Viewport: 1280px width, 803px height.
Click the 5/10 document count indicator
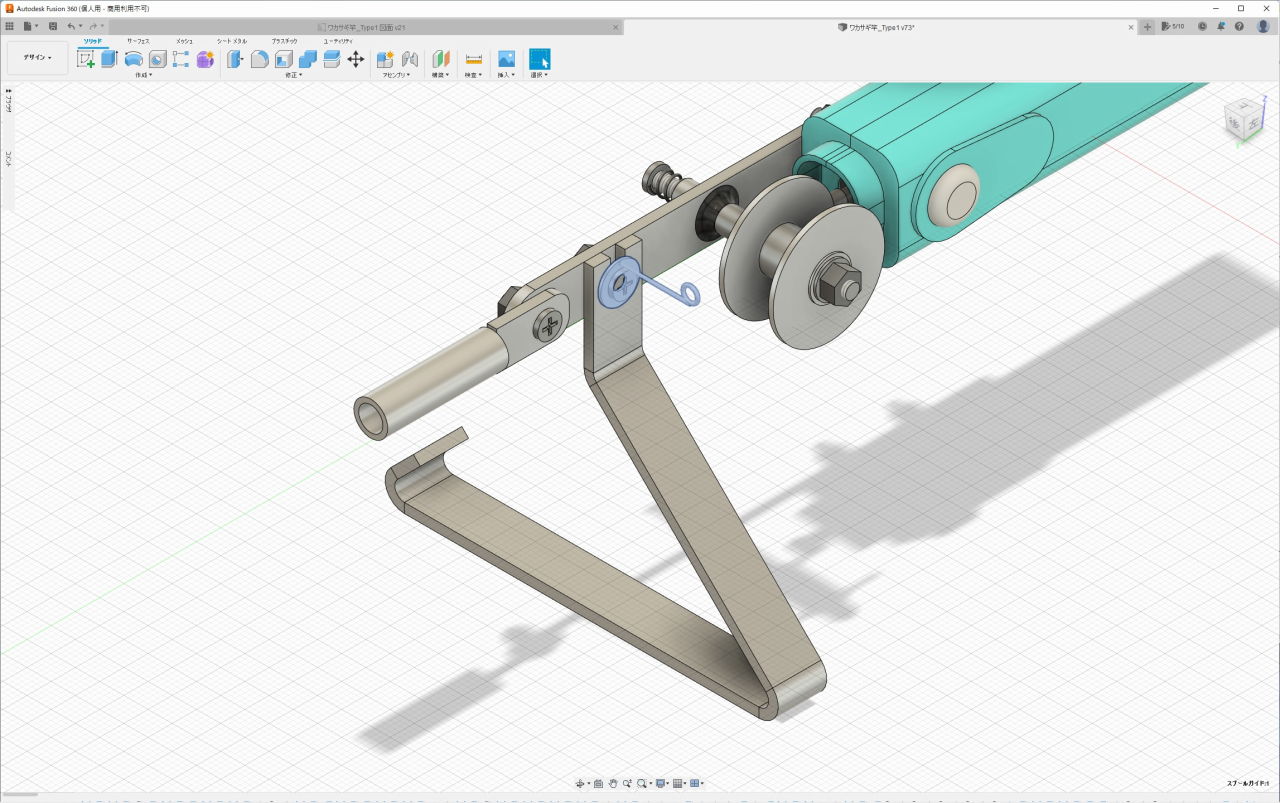1172,27
